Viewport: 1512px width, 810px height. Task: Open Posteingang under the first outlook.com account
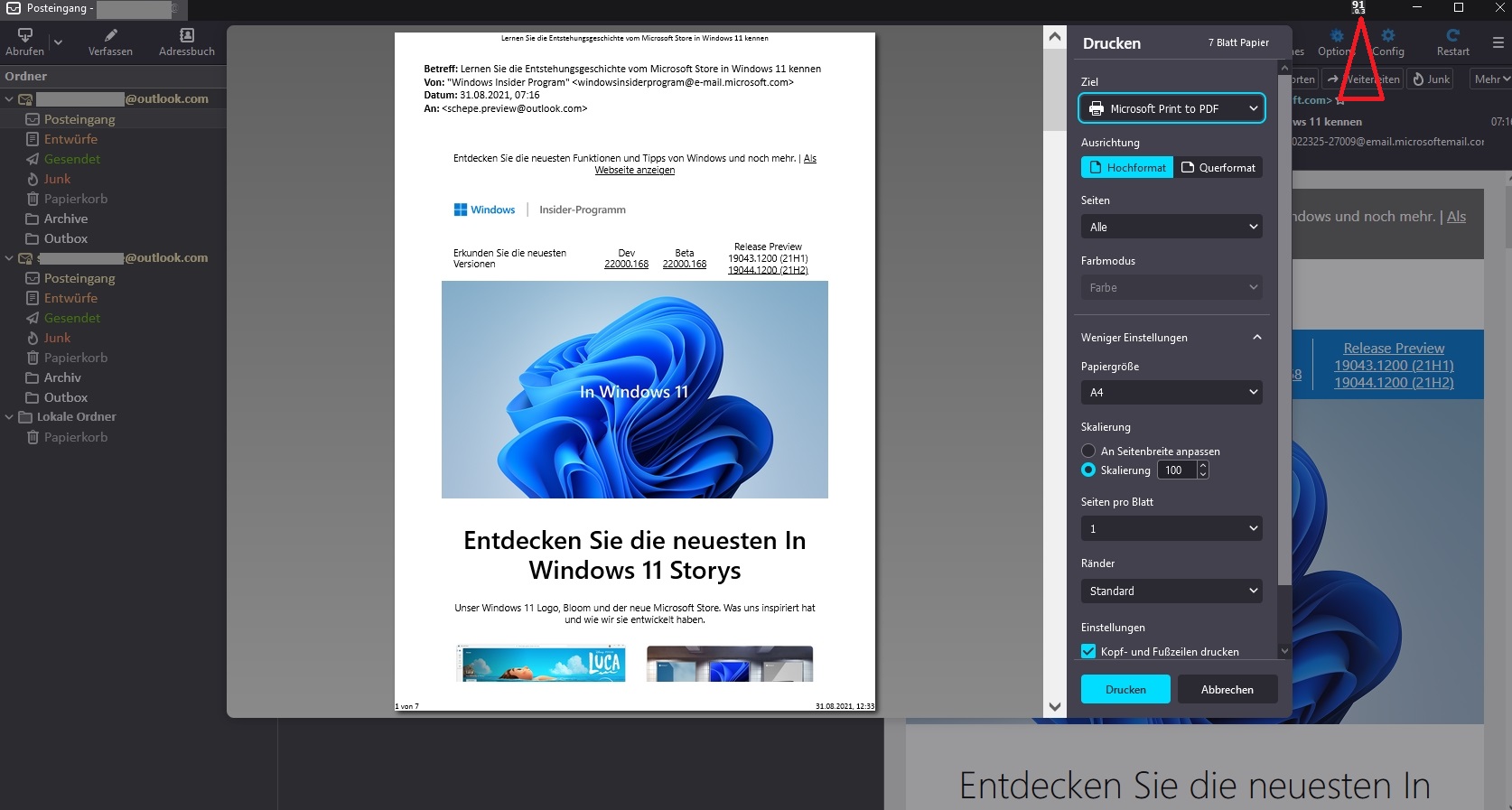point(79,119)
